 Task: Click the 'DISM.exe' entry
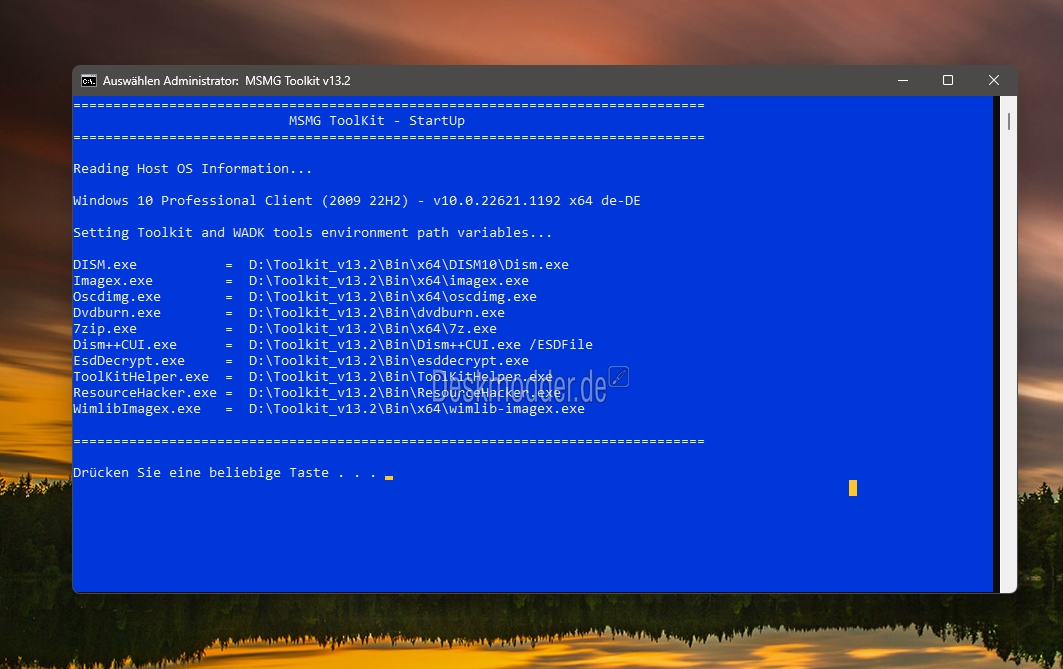click(105, 264)
